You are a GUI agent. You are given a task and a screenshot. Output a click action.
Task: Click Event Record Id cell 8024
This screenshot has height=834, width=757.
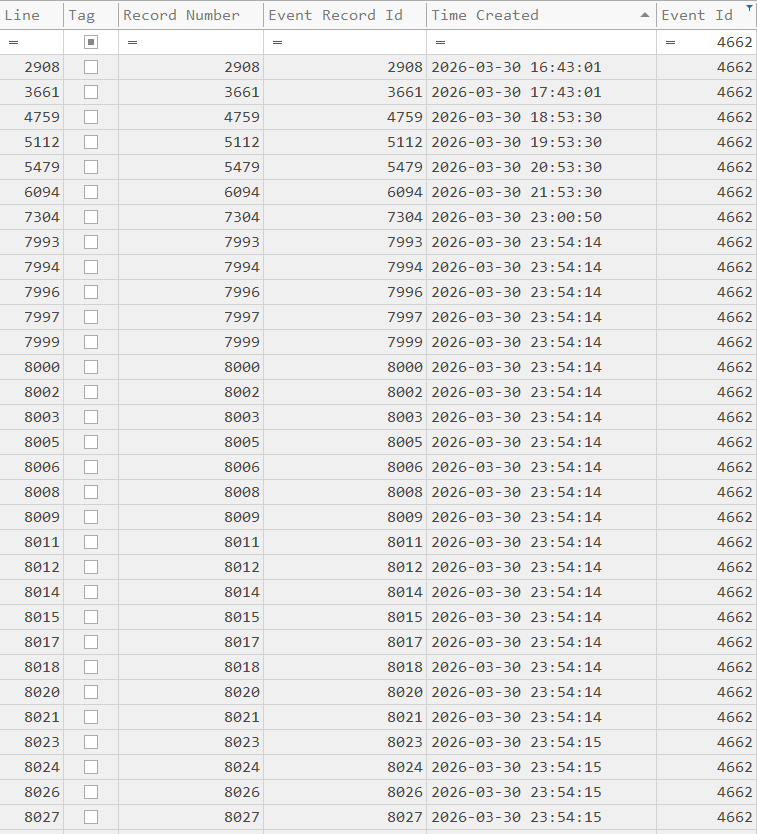345,767
